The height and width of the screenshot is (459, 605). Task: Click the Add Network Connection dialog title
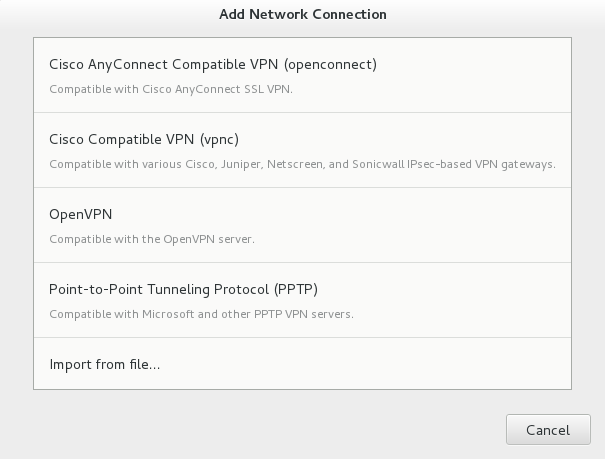coord(302,15)
